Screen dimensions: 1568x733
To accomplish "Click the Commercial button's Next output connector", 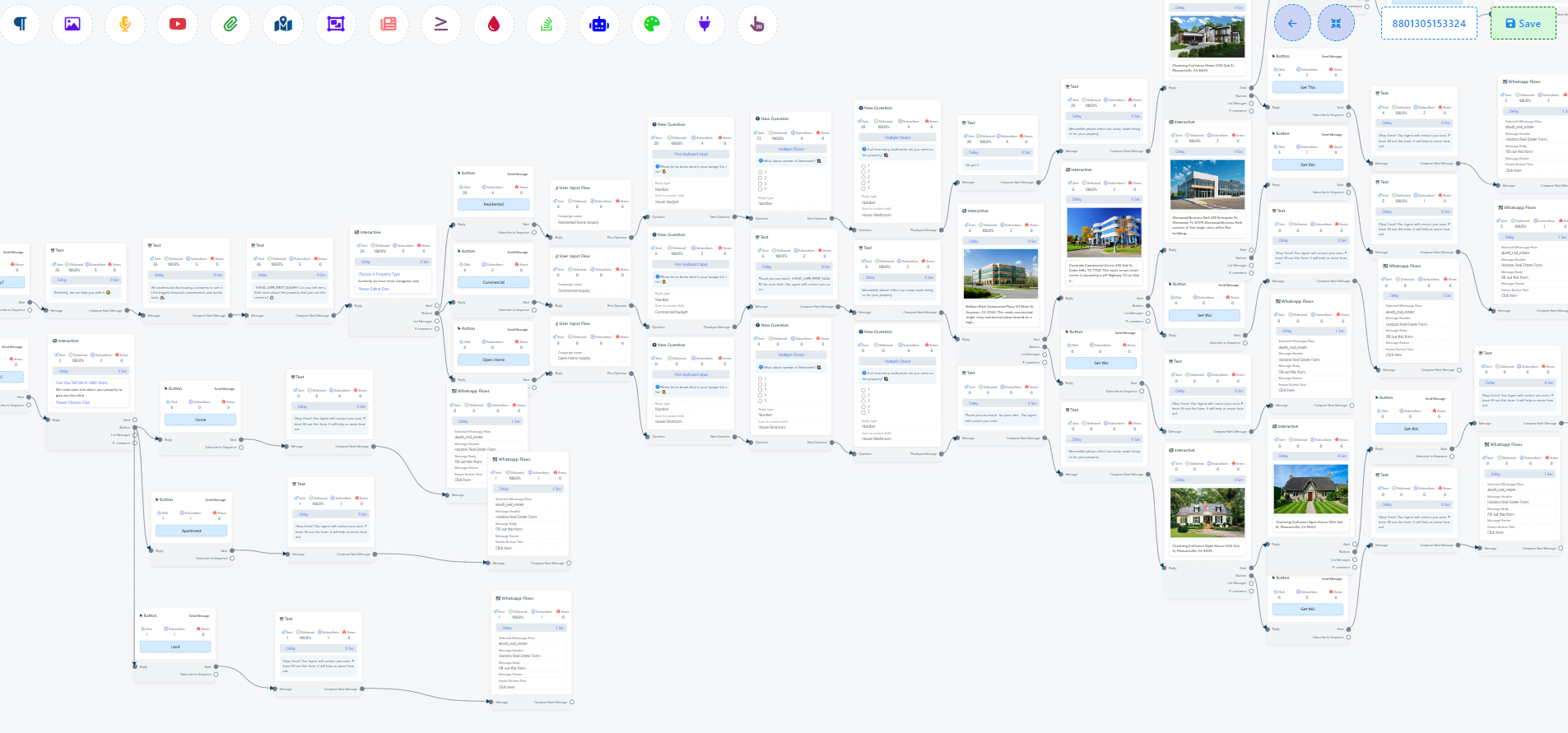I will pos(534,302).
